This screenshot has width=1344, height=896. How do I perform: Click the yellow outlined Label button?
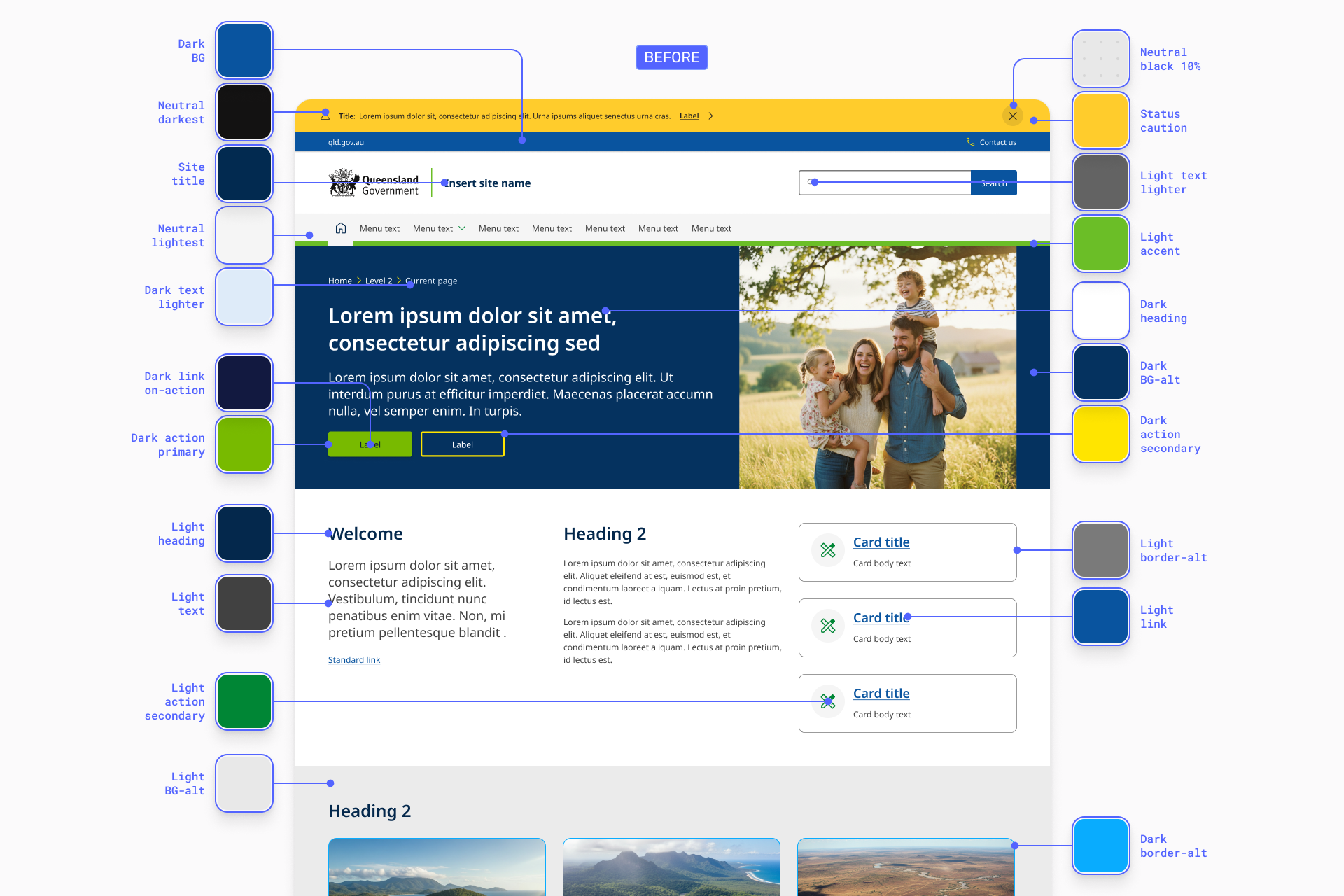462,444
